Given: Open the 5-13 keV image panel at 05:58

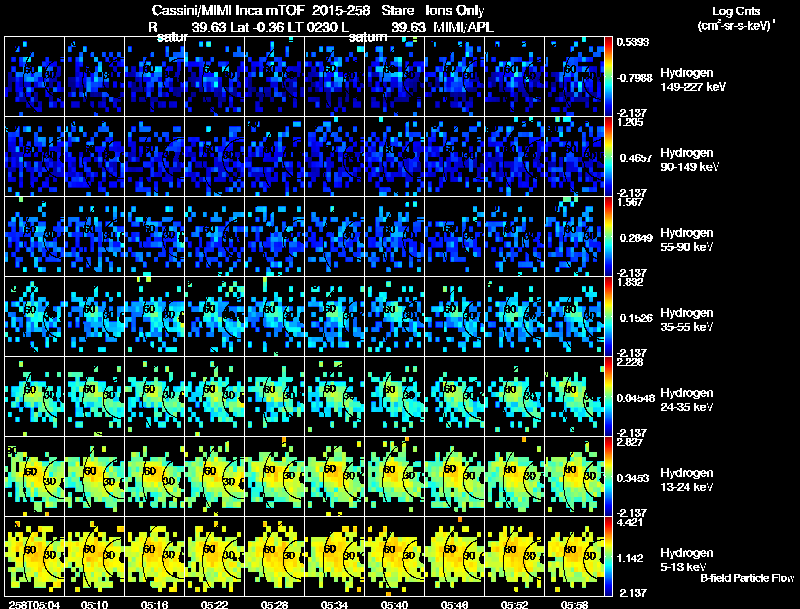Looking at the screenshot, I should 574,556.
